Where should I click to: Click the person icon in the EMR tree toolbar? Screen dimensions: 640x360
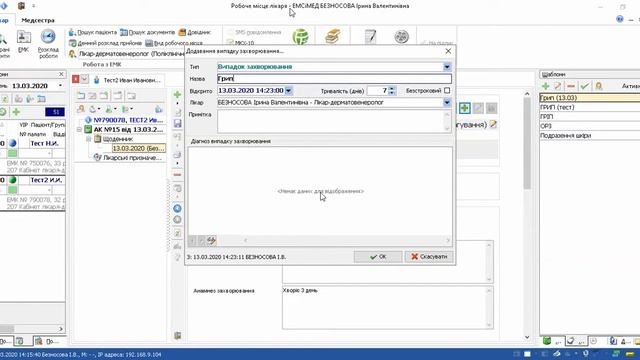[81, 109]
